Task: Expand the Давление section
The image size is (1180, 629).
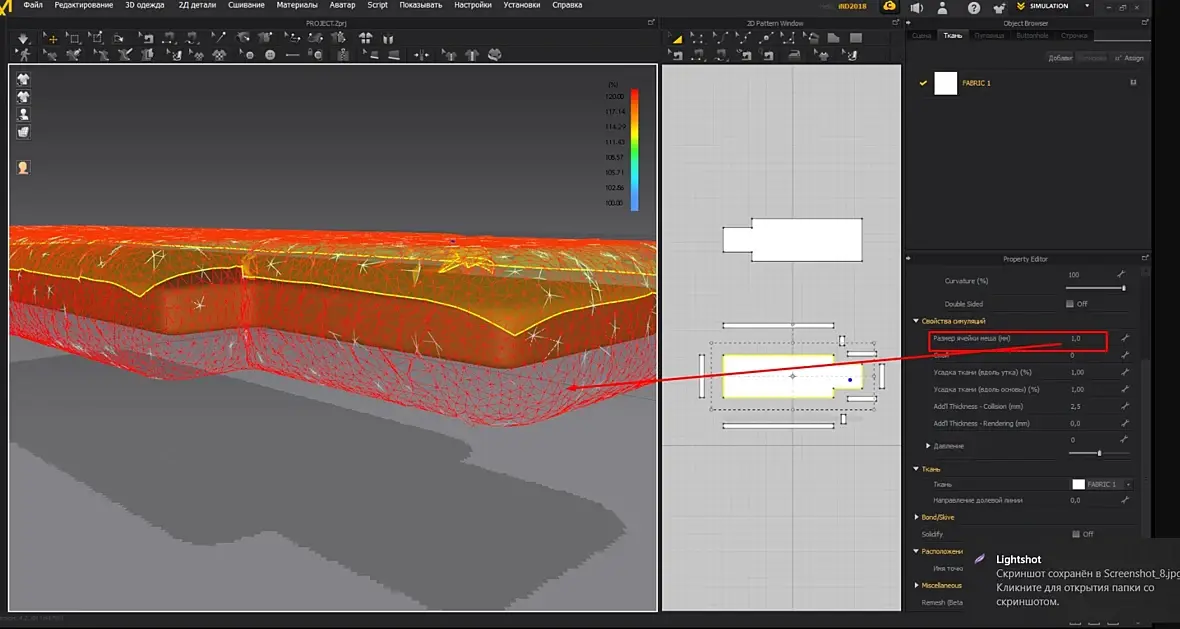Action: pyautogui.click(x=928, y=445)
